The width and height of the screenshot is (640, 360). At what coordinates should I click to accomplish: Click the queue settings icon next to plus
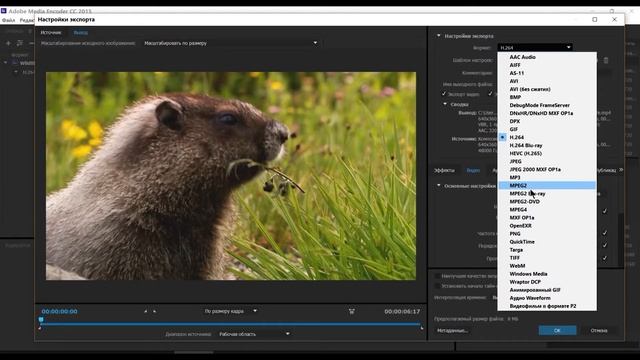tap(20, 43)
